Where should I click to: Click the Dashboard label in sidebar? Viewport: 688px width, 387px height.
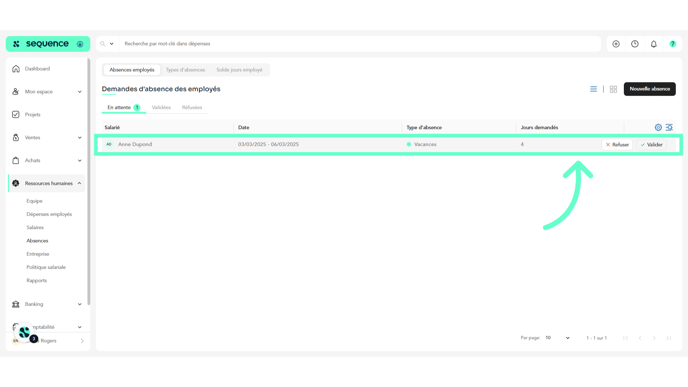37,69
